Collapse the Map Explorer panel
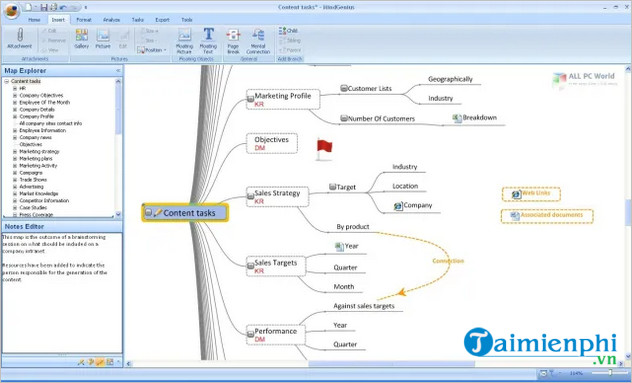This screenshot has width=632, height=383. (118, 71)
